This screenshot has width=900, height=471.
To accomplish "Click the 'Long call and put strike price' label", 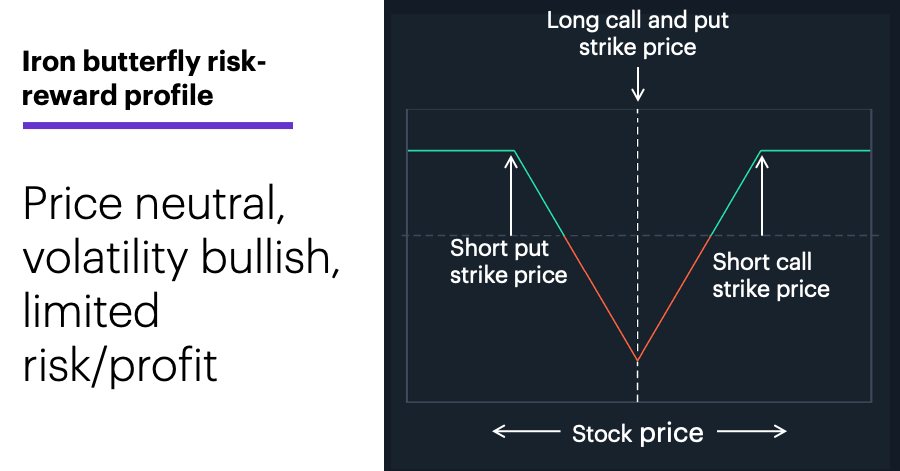I will 637,34.
